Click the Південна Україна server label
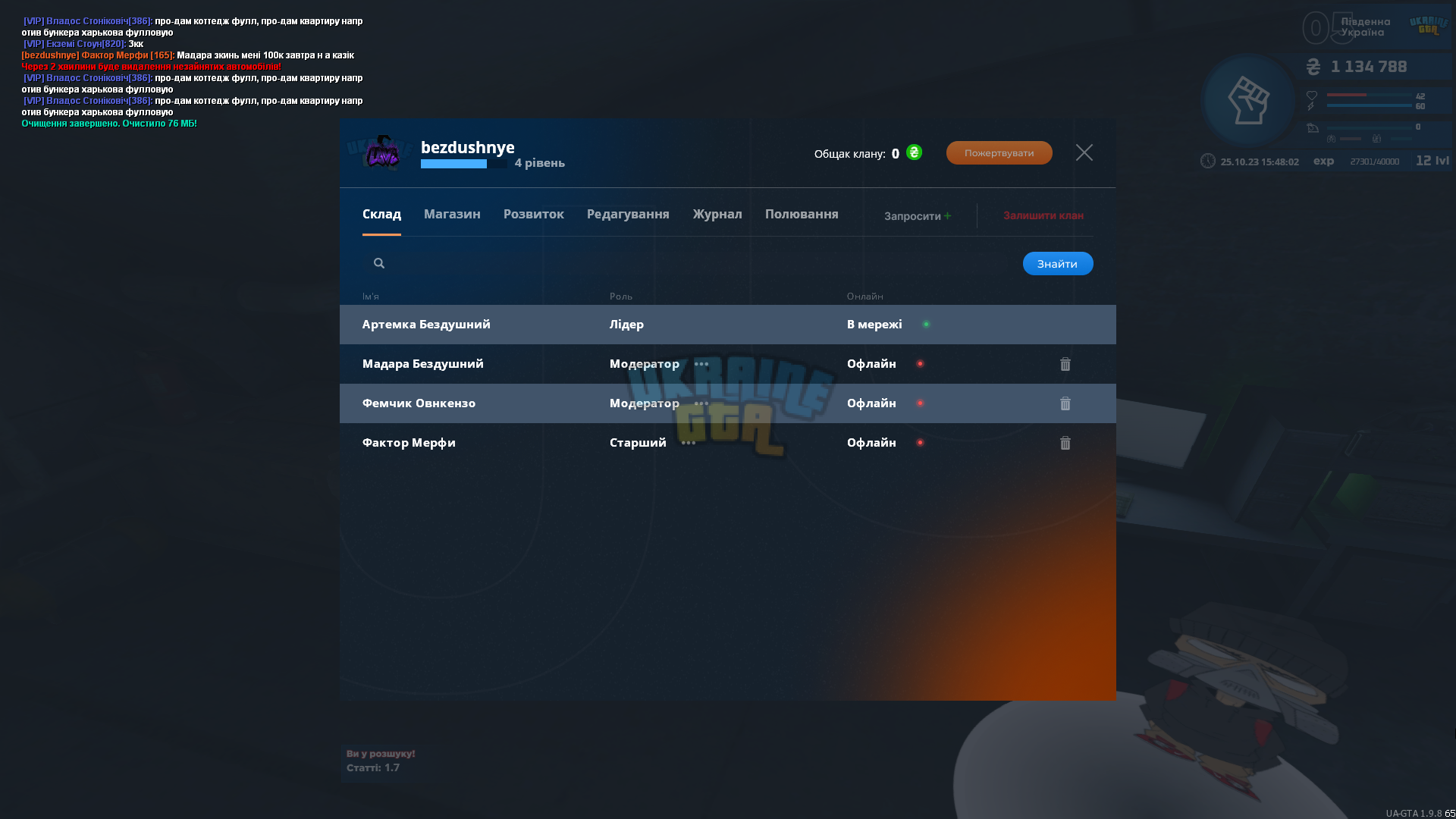The width and height of the screenshot is (1456, 819). 1366,27
